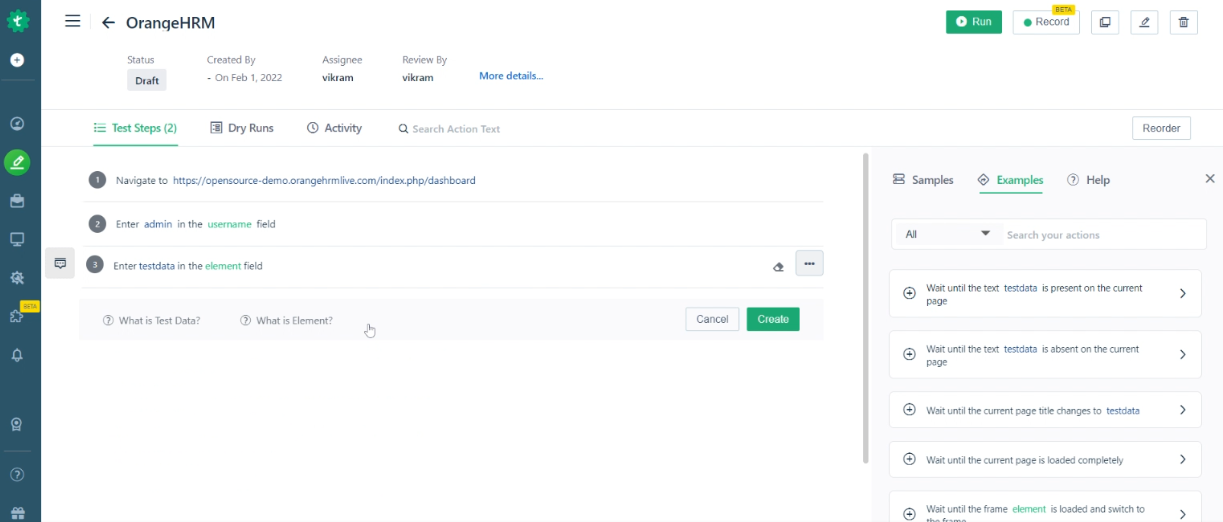Click step number 1 circle

[97, 180]
